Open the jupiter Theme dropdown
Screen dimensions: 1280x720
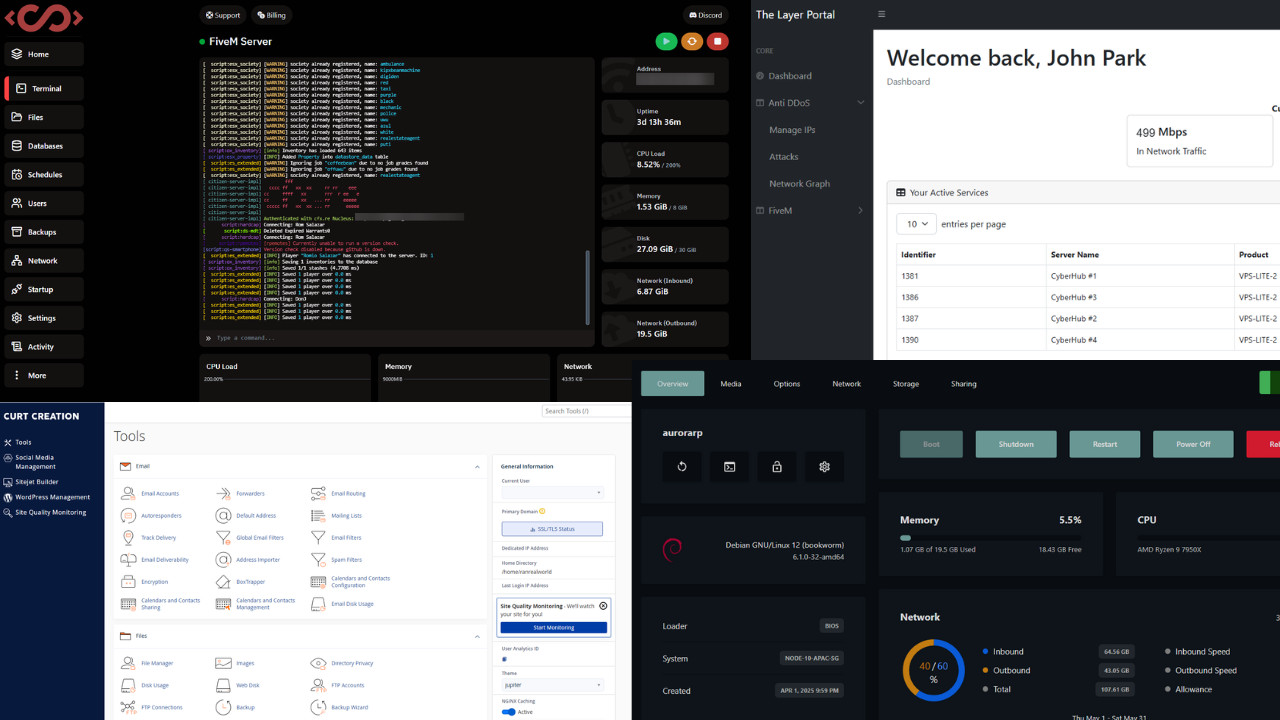pos(552,685)
